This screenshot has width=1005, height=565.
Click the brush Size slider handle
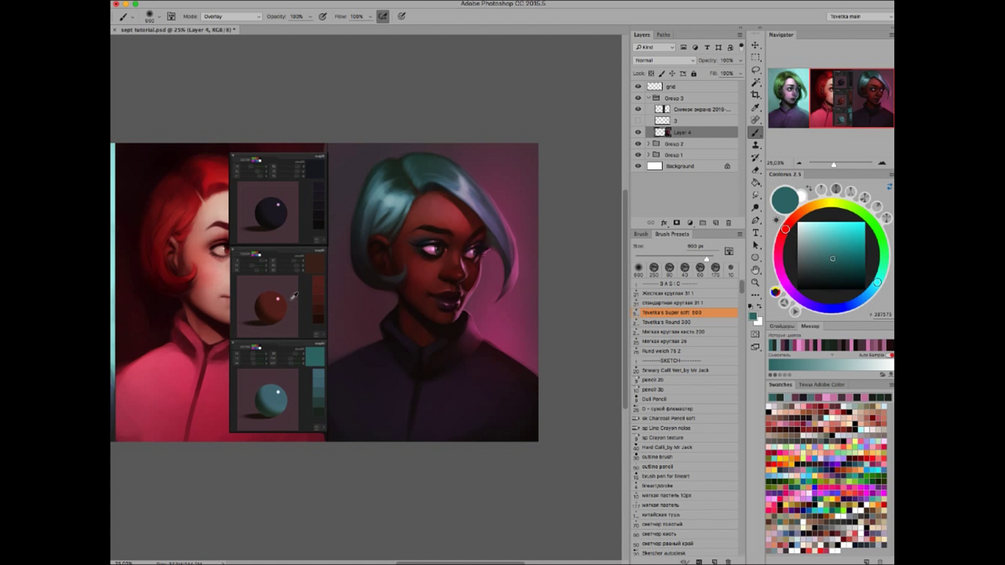(706, 258)
